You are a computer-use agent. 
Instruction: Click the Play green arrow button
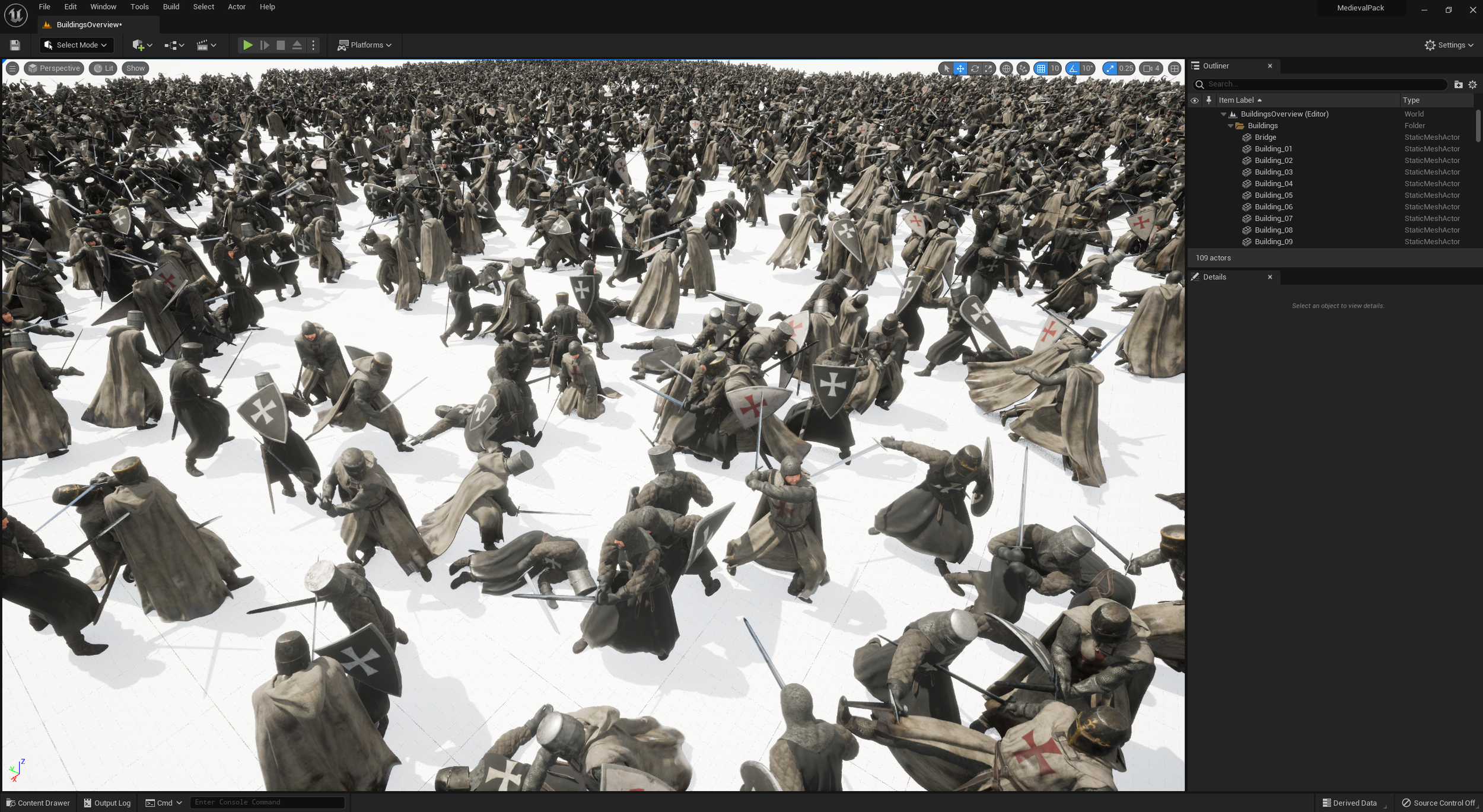pos(248,45)
